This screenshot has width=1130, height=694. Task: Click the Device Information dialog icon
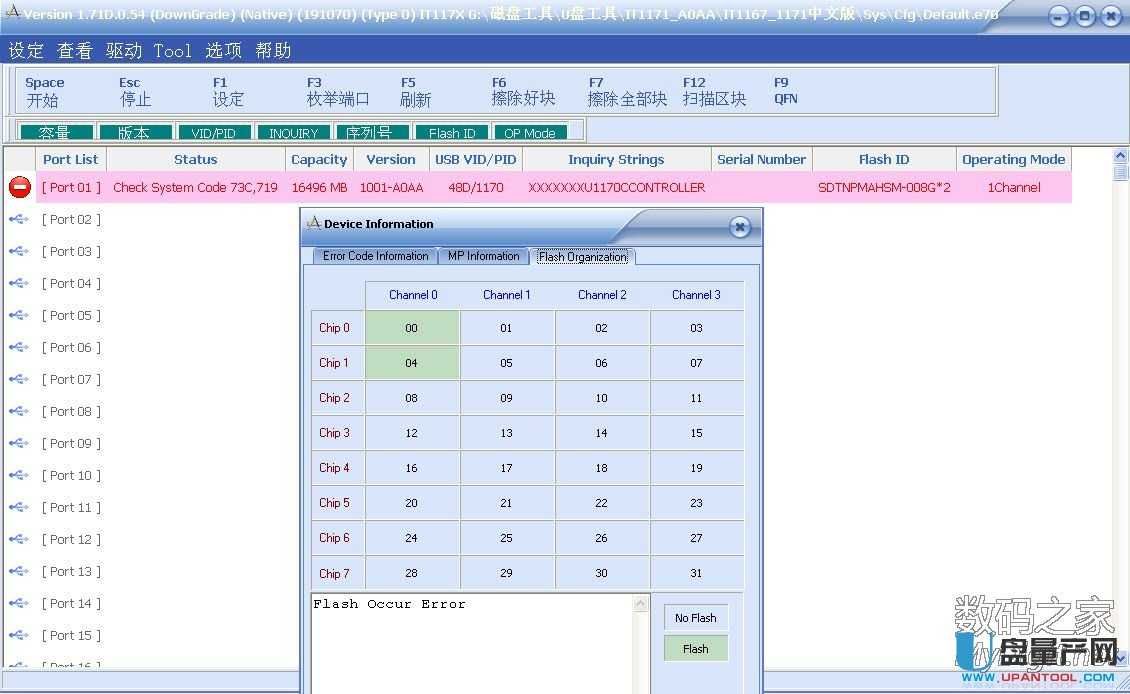point(314,223)
